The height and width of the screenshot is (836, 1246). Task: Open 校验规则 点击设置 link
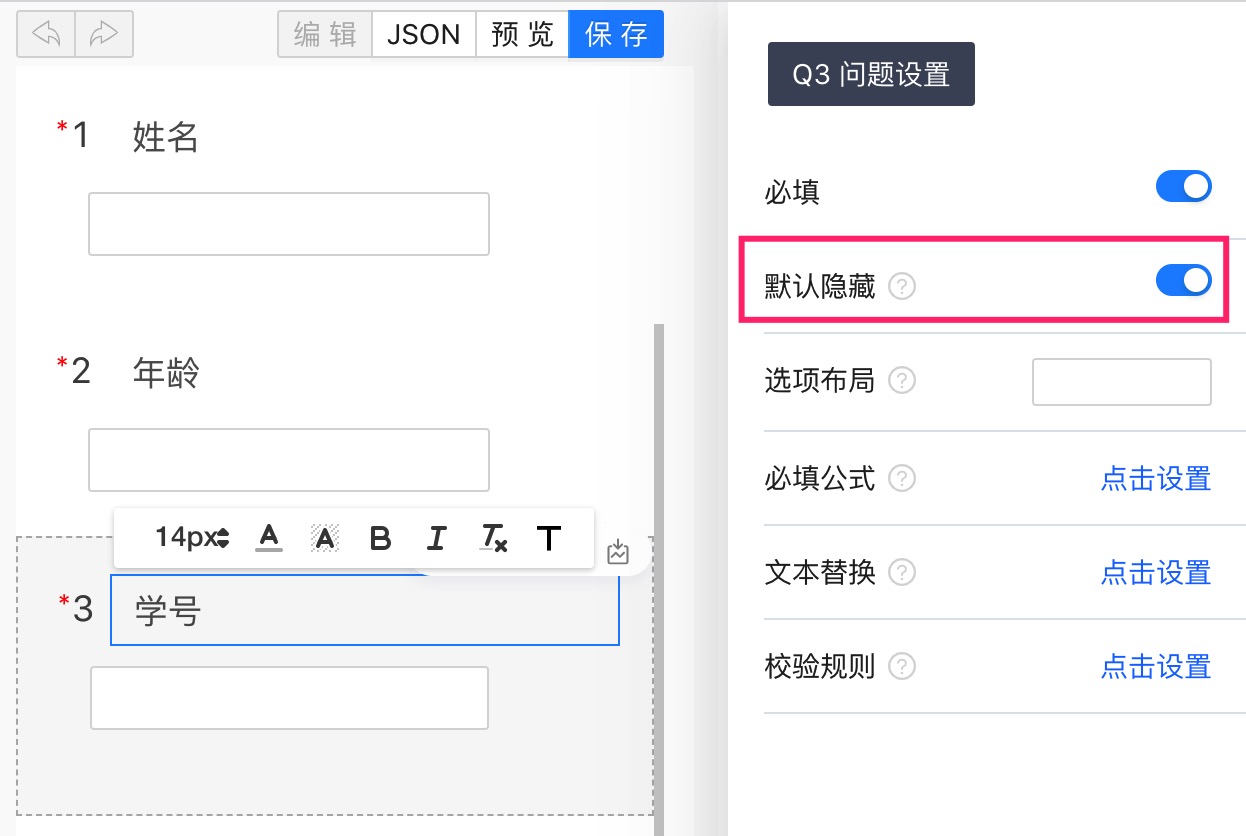(1156, 666)
